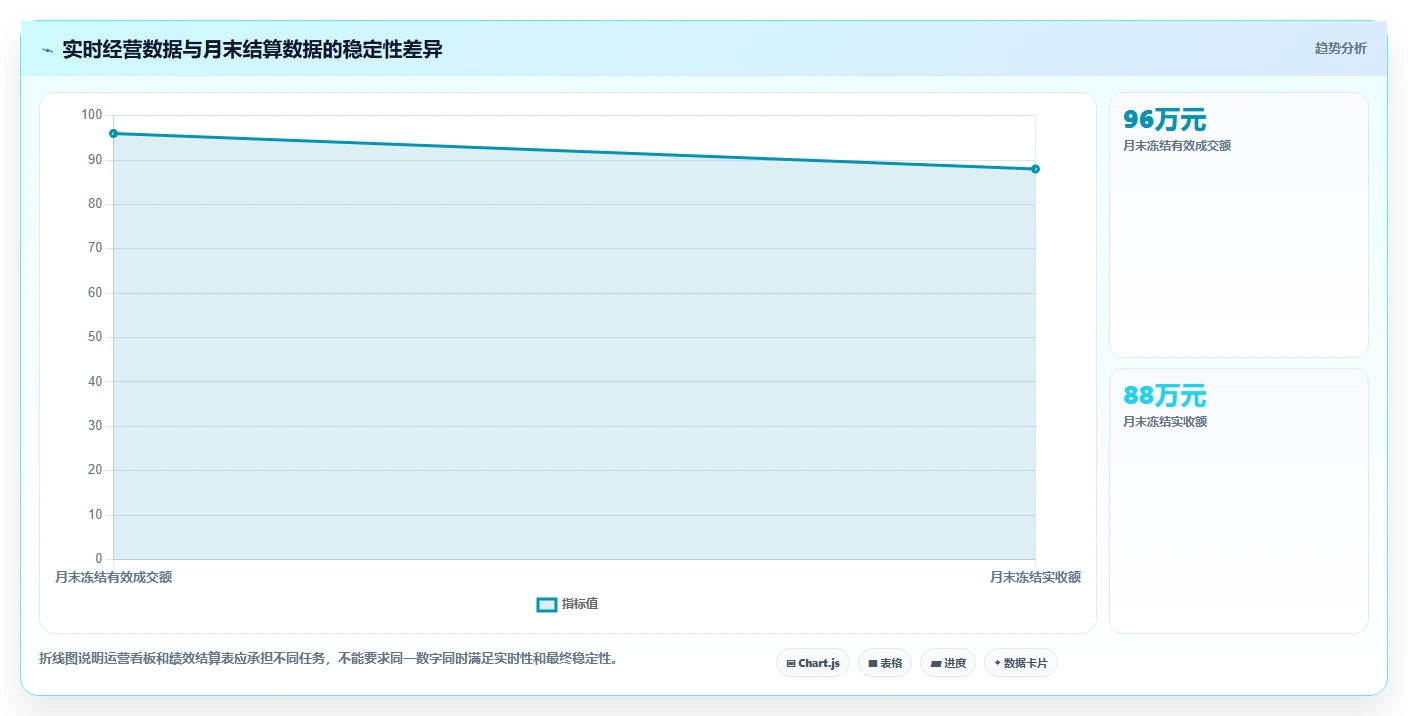Click the y-axis label 0

tap(99, 558)
